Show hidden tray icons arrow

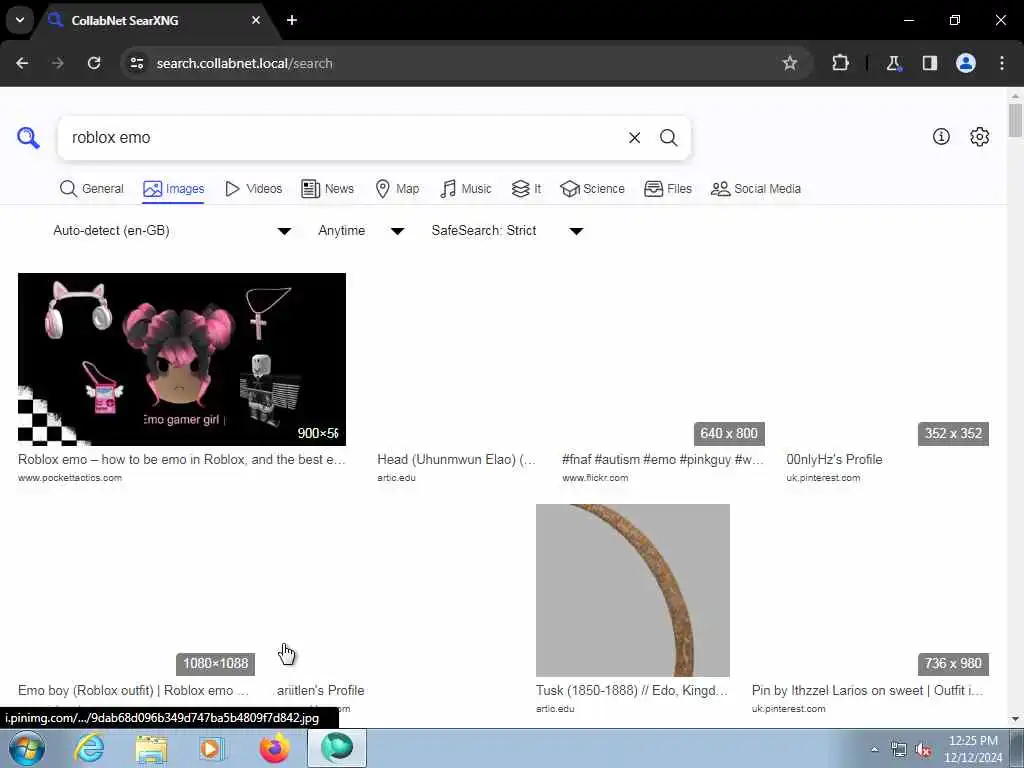point(874,749)
